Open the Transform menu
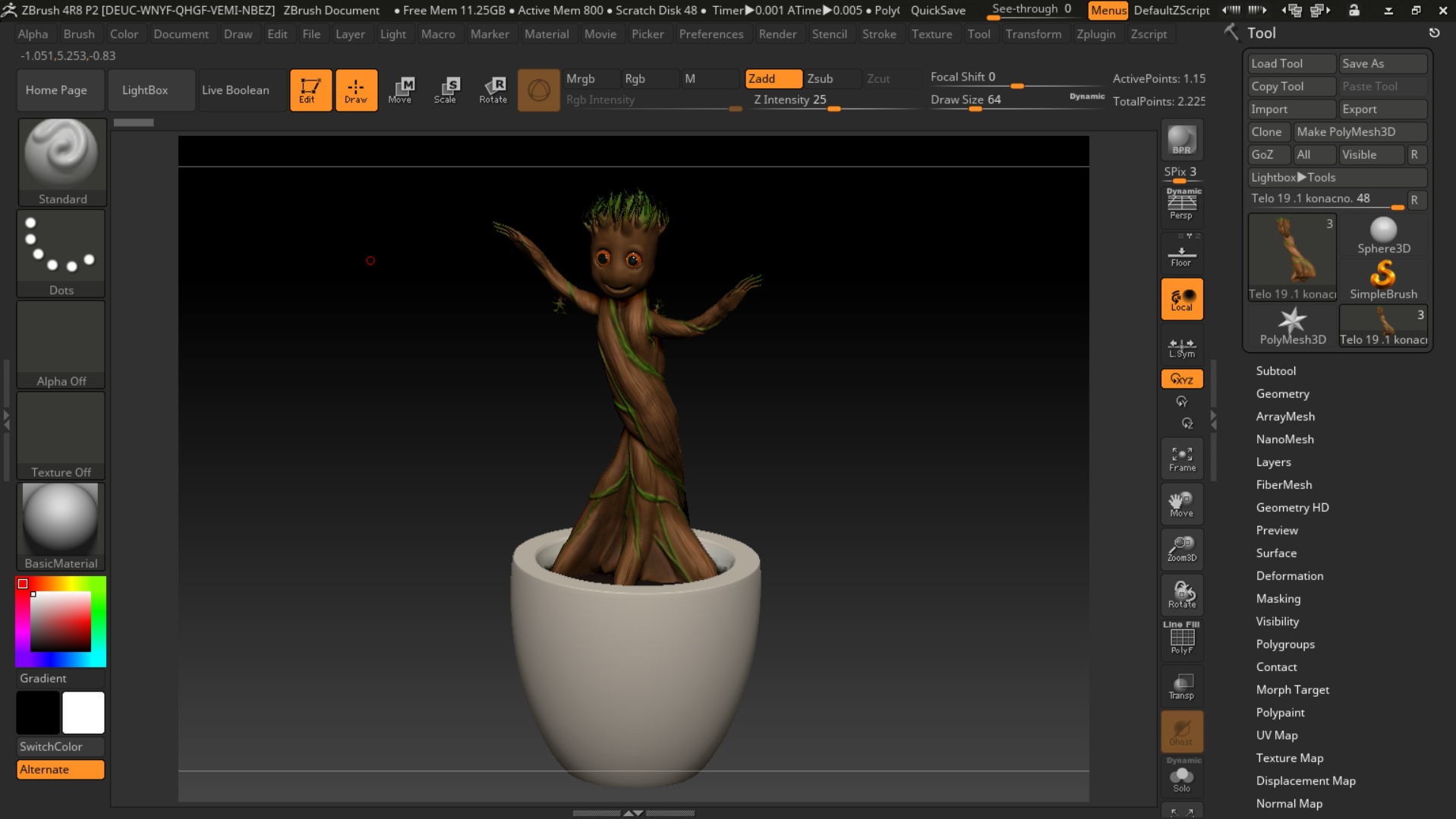The image size is (1456, 819). click(x=1033, y=34)
